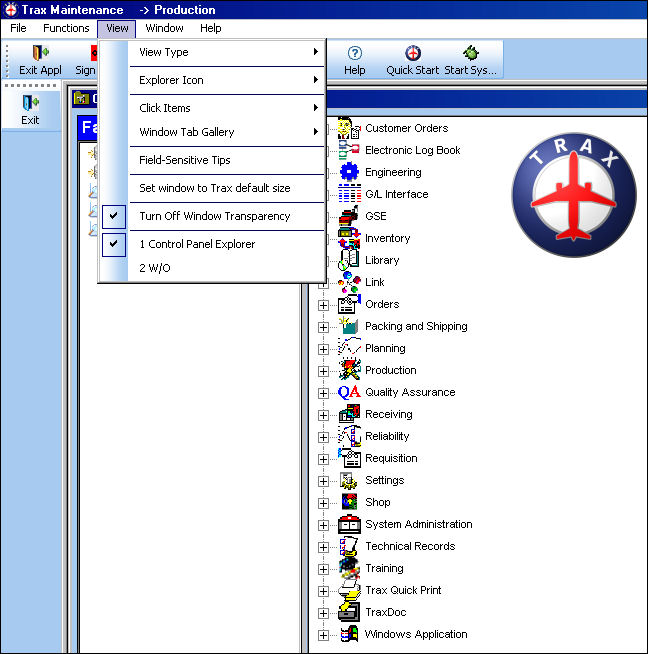This screenshot has width=648, height=654.
Task: Open the Functions menu
Action: (x=66, y=28)
